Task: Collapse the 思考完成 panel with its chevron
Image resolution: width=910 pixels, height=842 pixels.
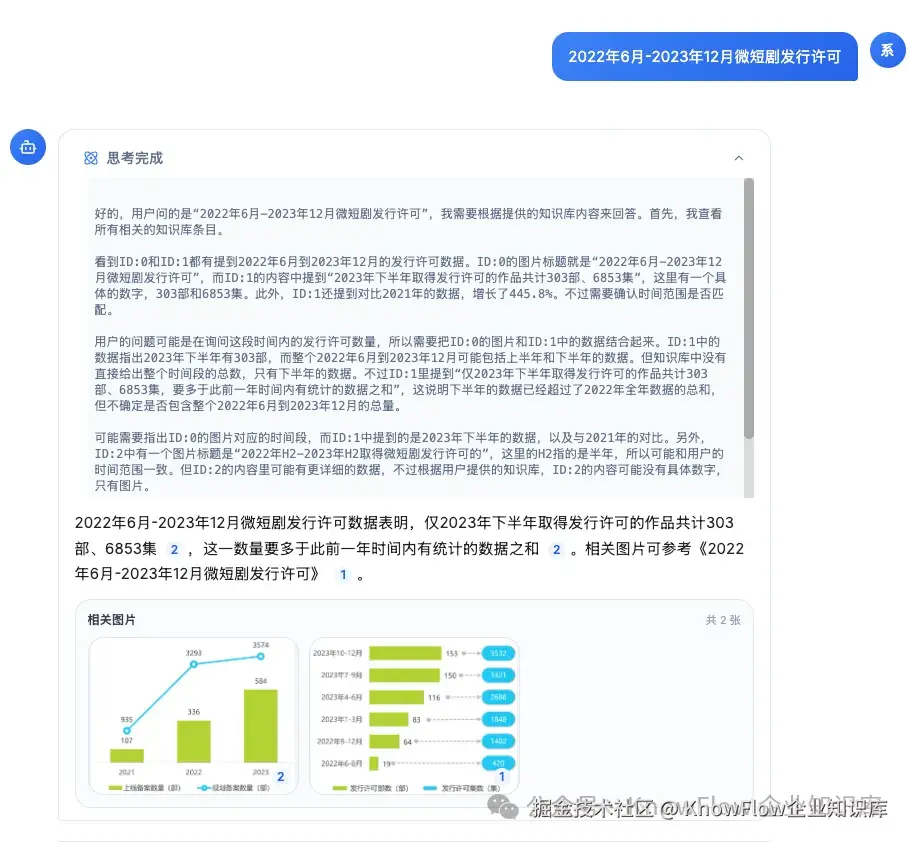Action: (x=739, y=157)
